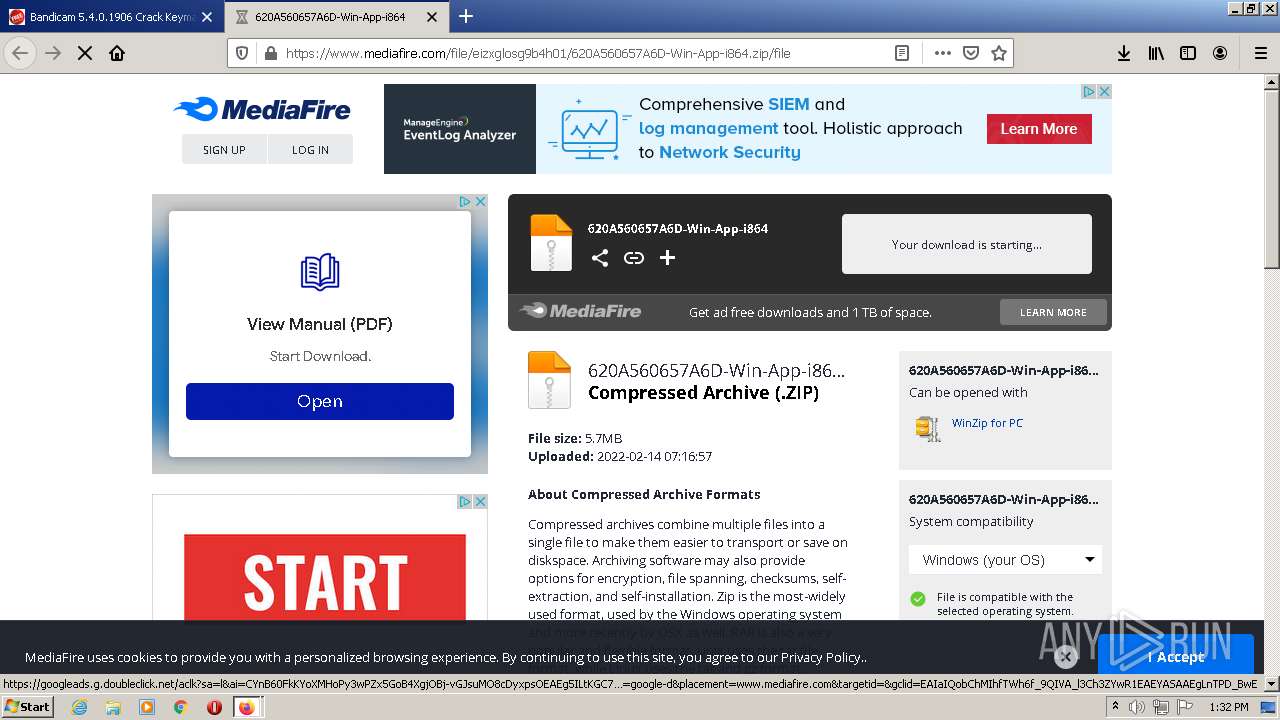Click the Firefox forward arrow button

coord(53,53)
